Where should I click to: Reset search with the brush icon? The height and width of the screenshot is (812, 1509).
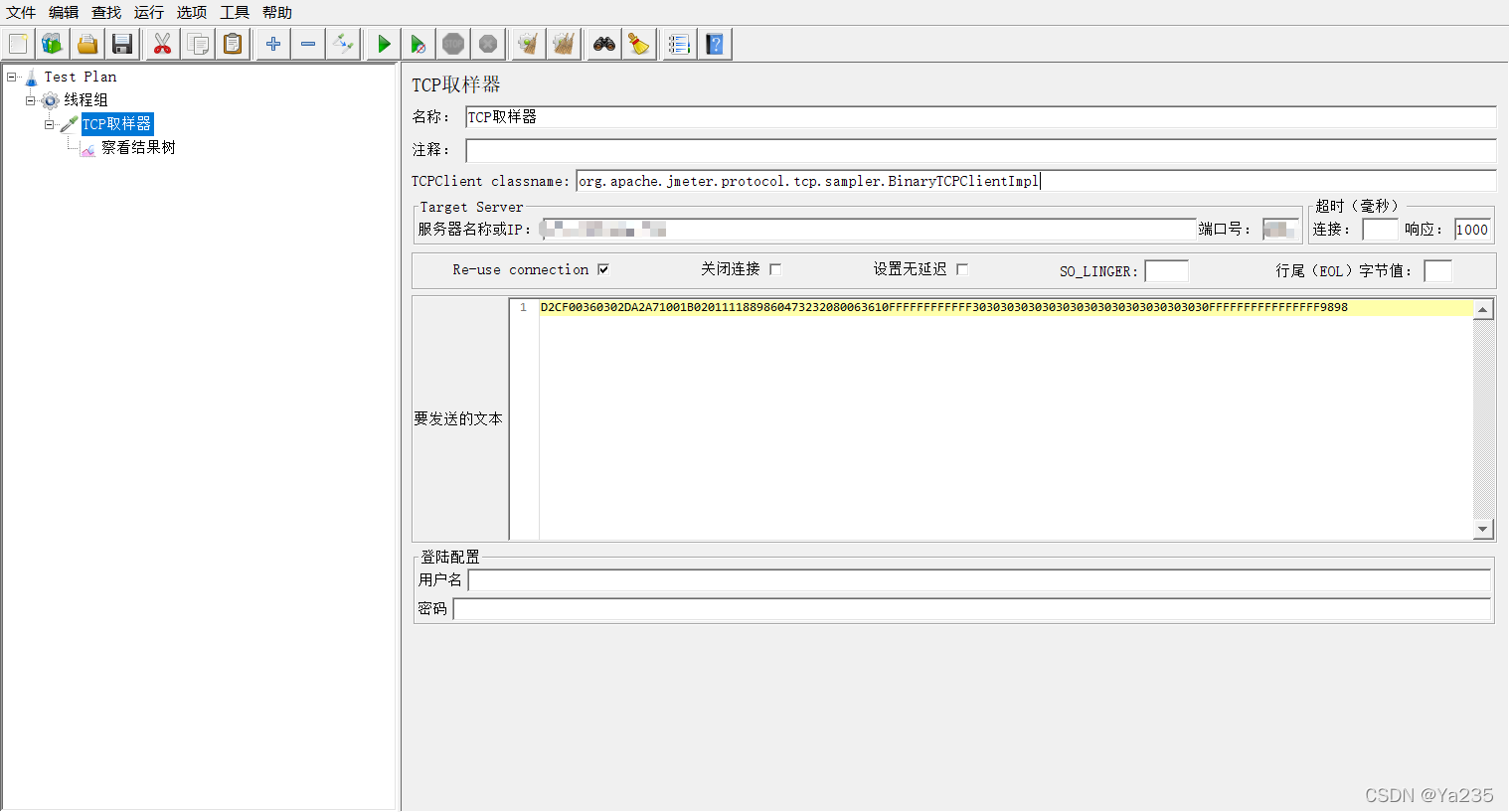tap(639, 44)
